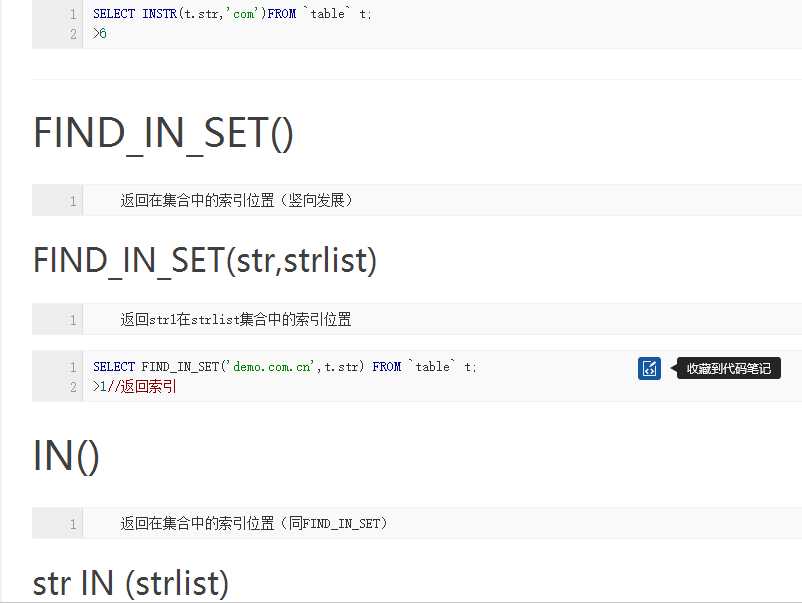Click the str IN (strlist) subheading
The image size is (802, 603).
coord(131,583)
